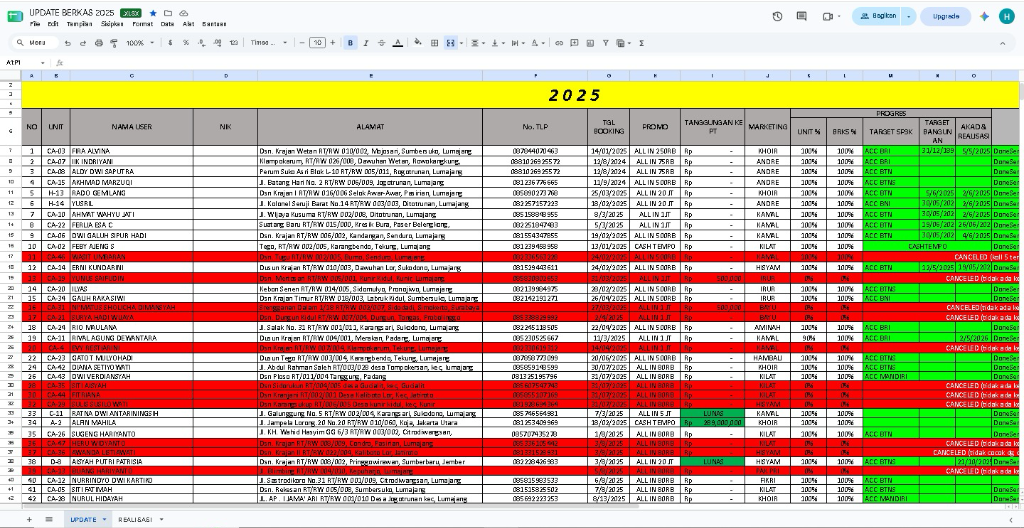Decrease font size with minus button

[x=302, y=43]
